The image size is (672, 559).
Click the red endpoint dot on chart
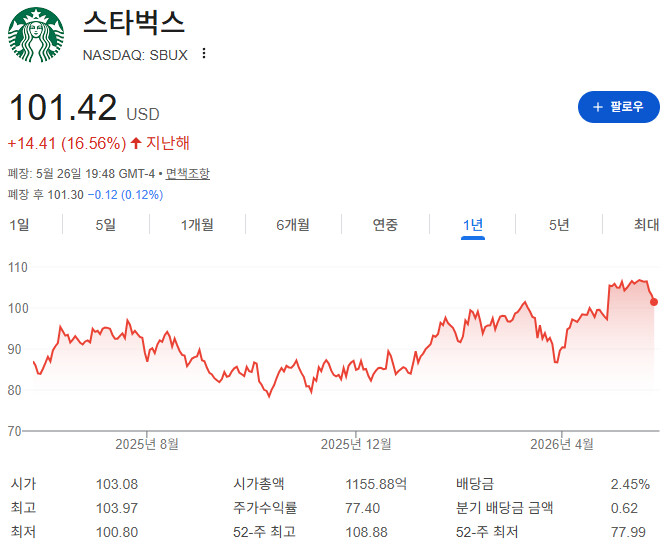(x=654, y=302)
